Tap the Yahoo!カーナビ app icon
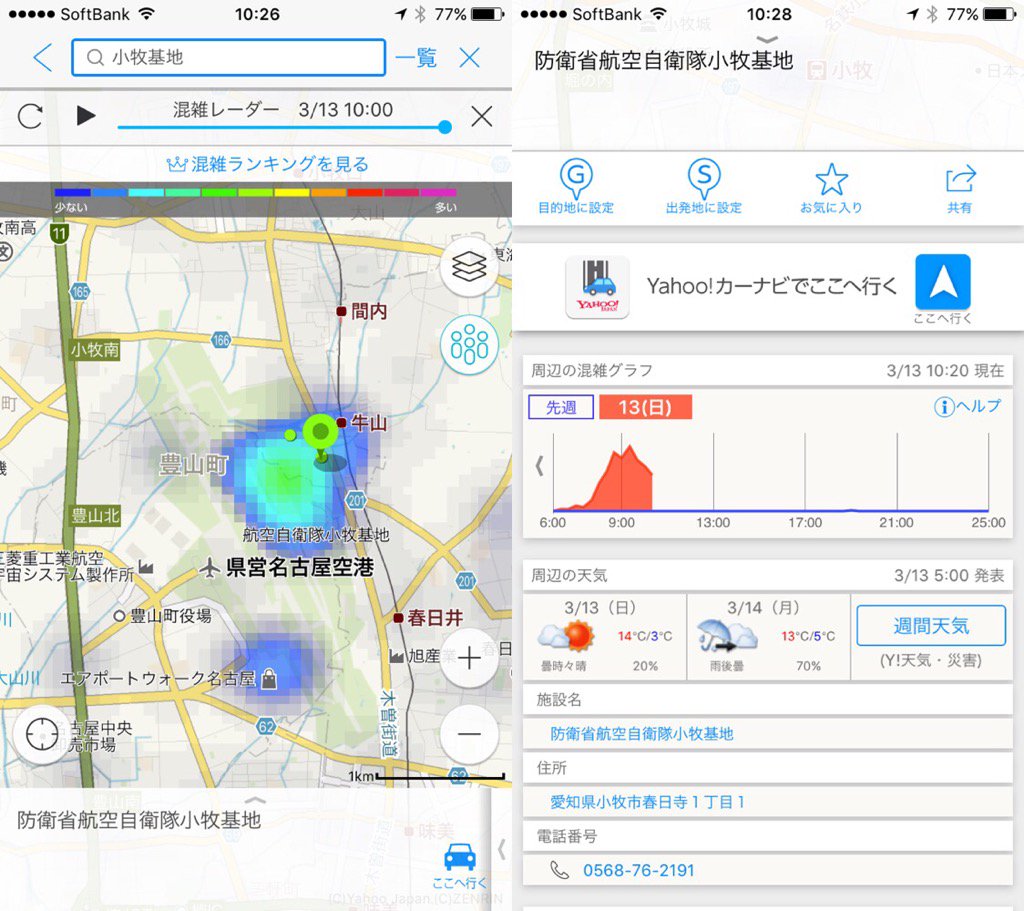The image size is (1024, 911). [597, 287]
